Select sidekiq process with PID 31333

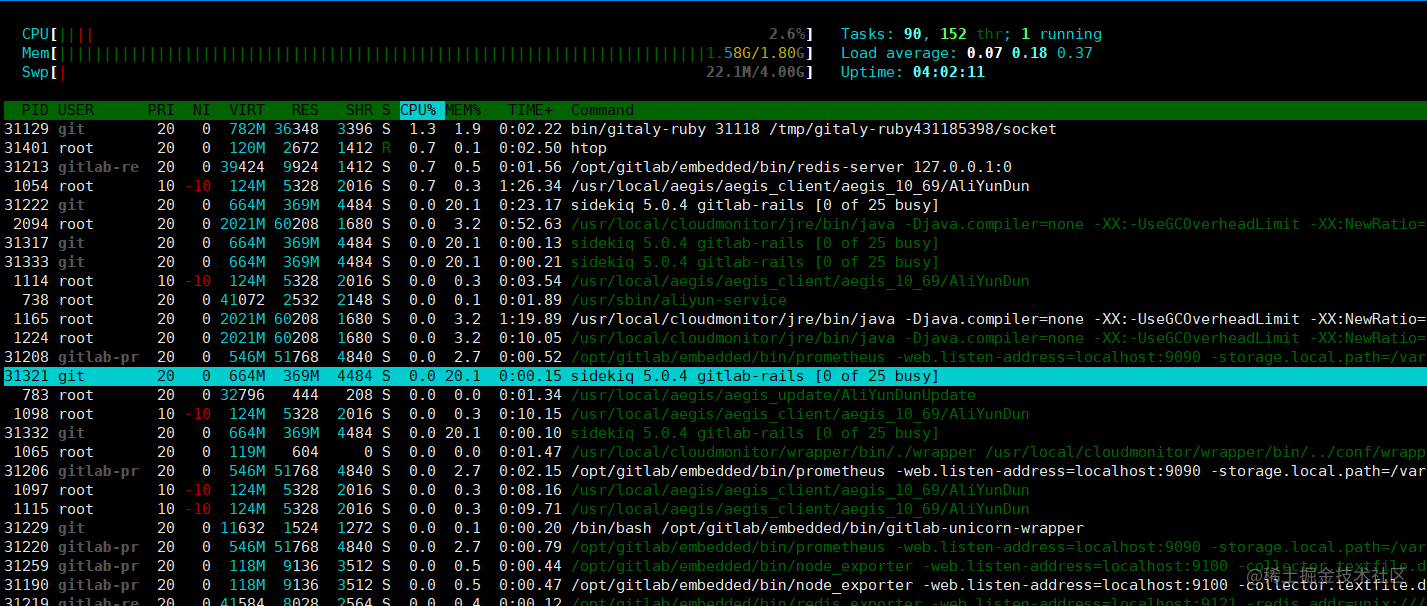[713, 262]
